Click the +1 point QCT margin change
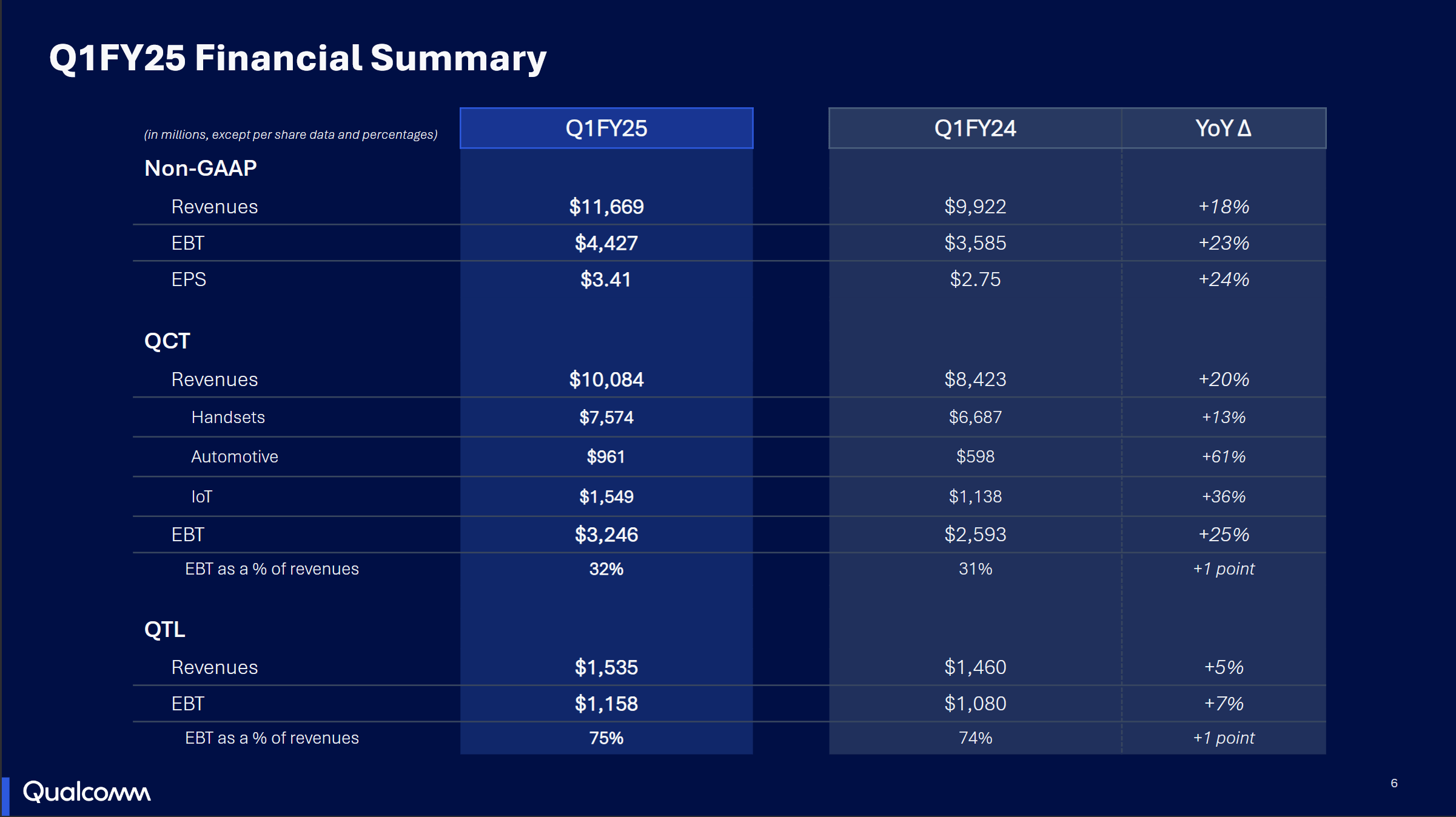 point(1223,569)
